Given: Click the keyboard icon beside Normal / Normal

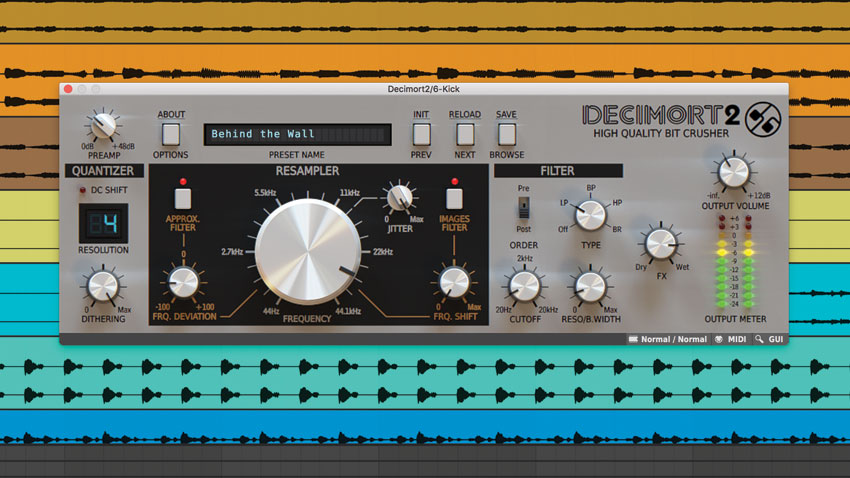Looking at the screenshot, I should 633,339.
